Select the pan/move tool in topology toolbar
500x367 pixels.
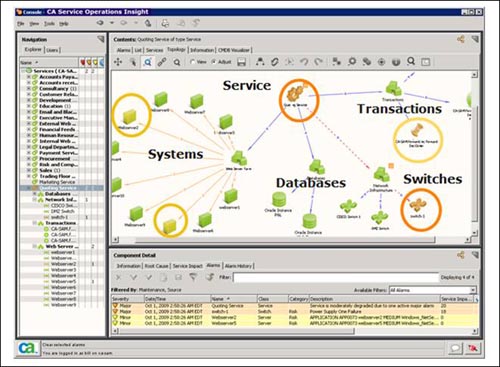pyautogui.click(x=118, y=62)
